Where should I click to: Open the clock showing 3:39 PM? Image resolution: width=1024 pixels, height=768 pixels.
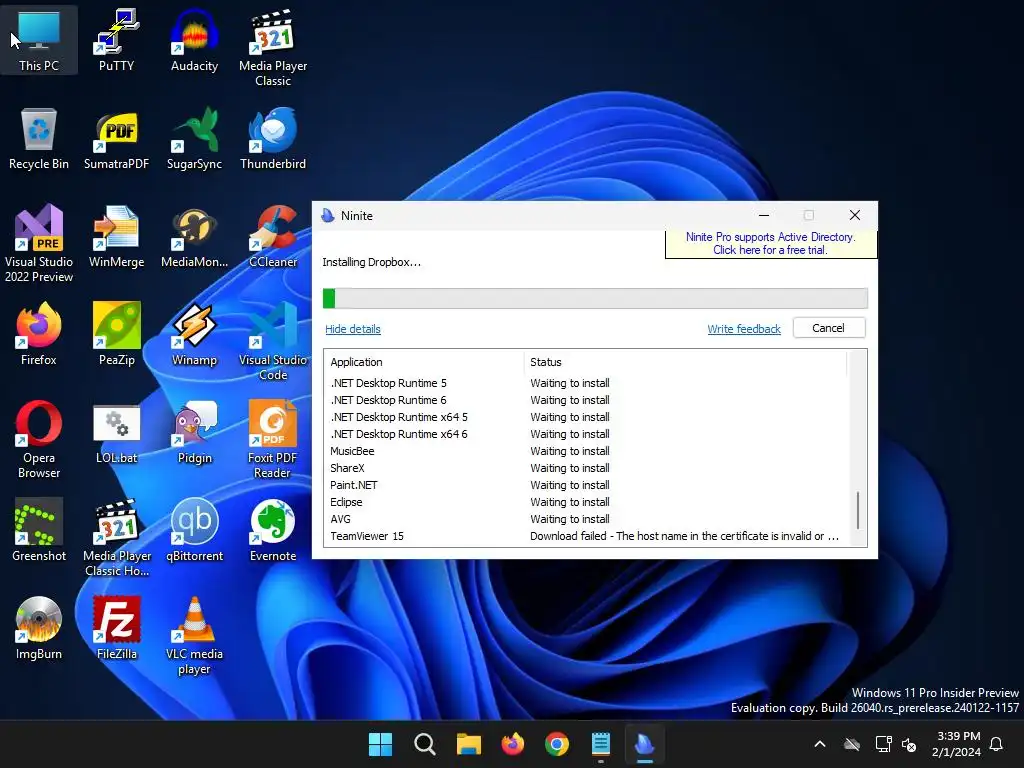(x=956, y=744)
